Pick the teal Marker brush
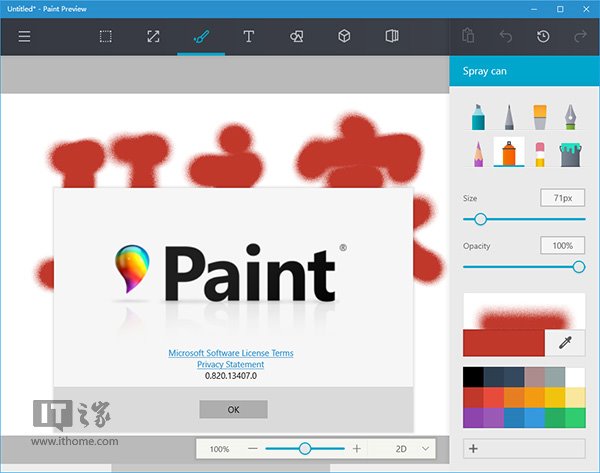 pos(478,117)
